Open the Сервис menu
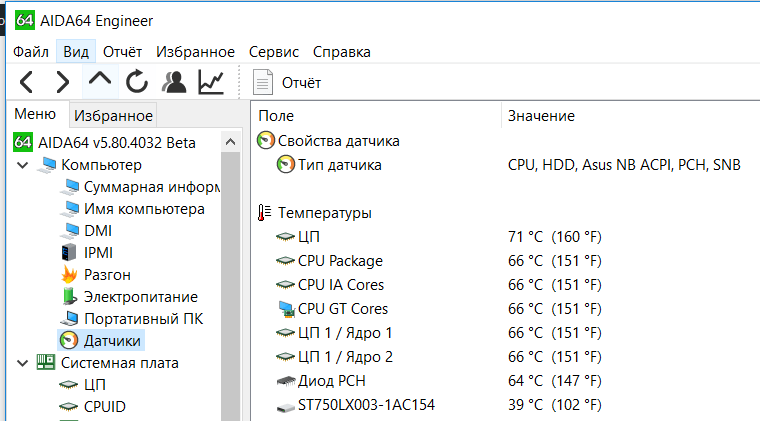 pyautogui.click(x=274, y=52)
